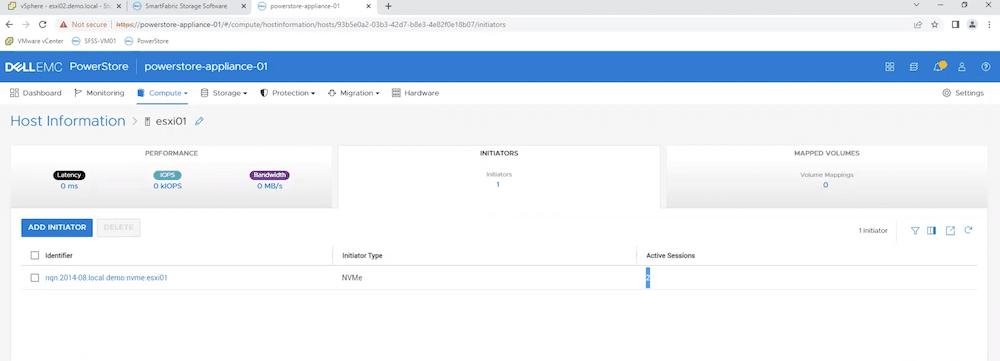This screenshot has width=1000, height=361.
Task: Expand the Migration dropdown menu
Action: pos(353,93)
